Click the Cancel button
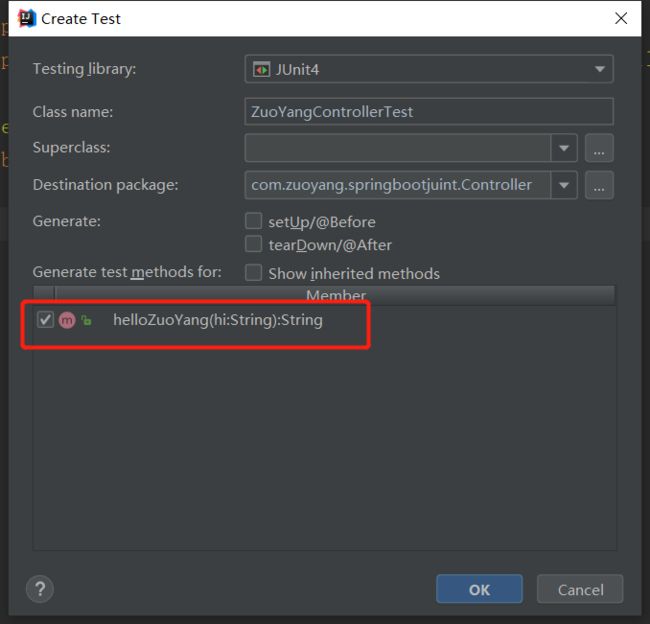 point(580,589)
